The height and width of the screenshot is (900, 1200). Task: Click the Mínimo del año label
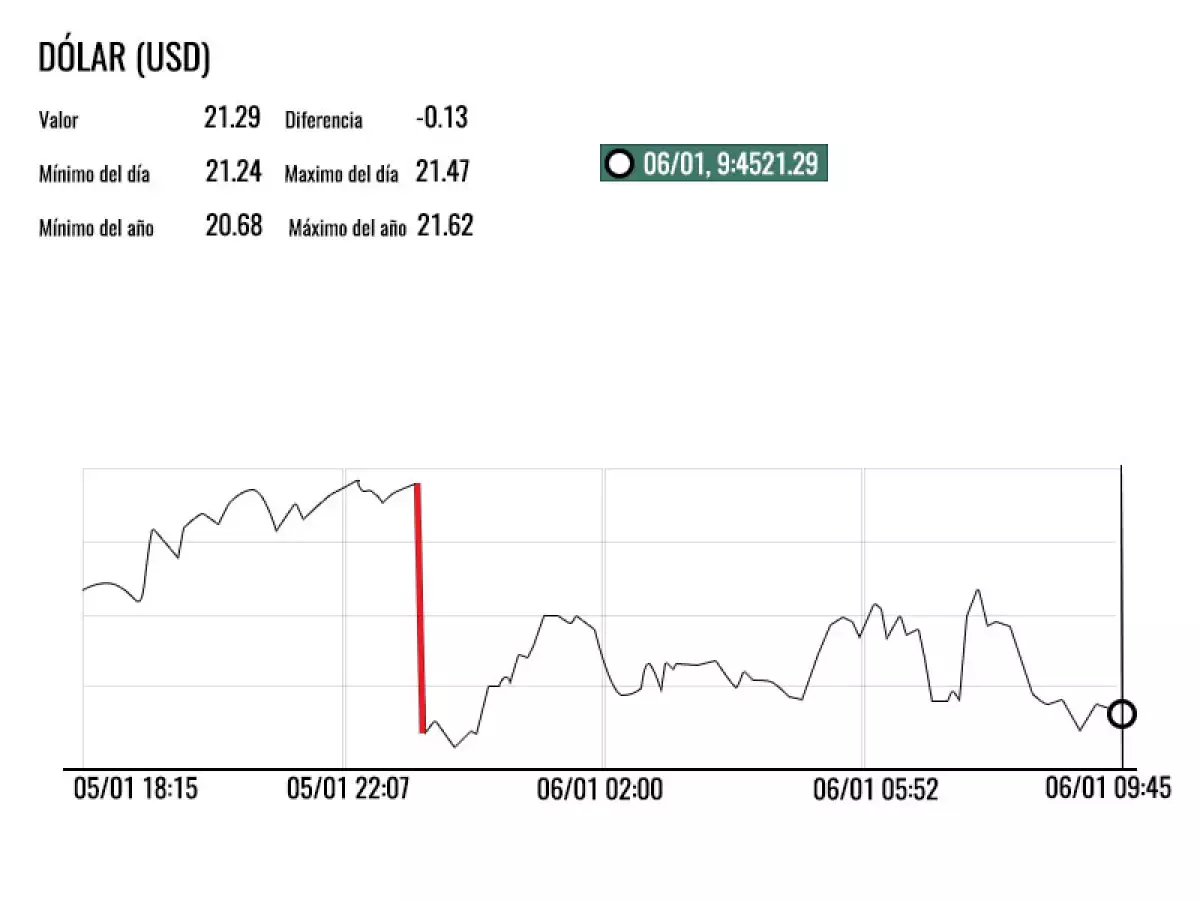(96, 228)
